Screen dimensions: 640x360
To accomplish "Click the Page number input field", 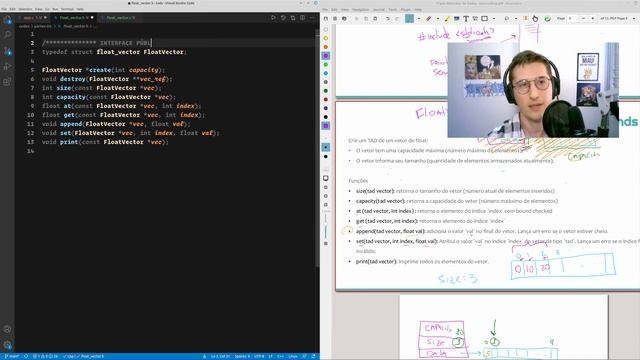I will 573,18.
